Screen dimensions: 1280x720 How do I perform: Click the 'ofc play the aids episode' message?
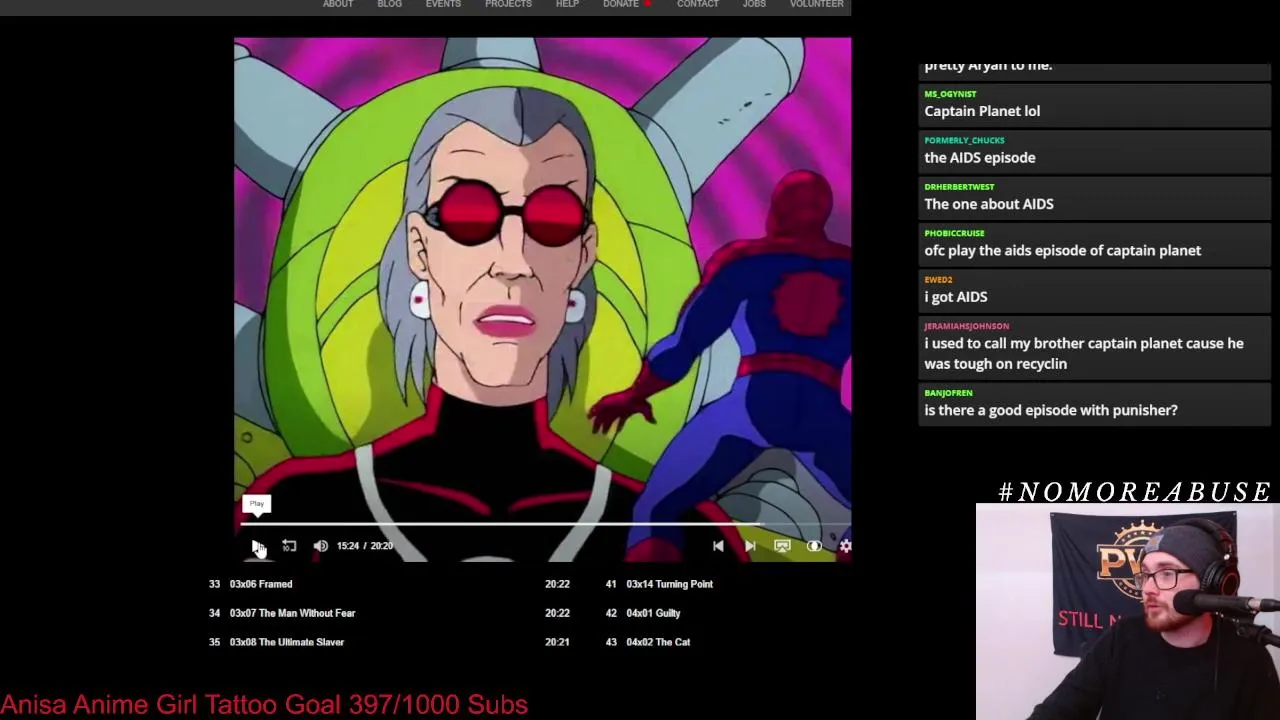tap(1063, 251)
